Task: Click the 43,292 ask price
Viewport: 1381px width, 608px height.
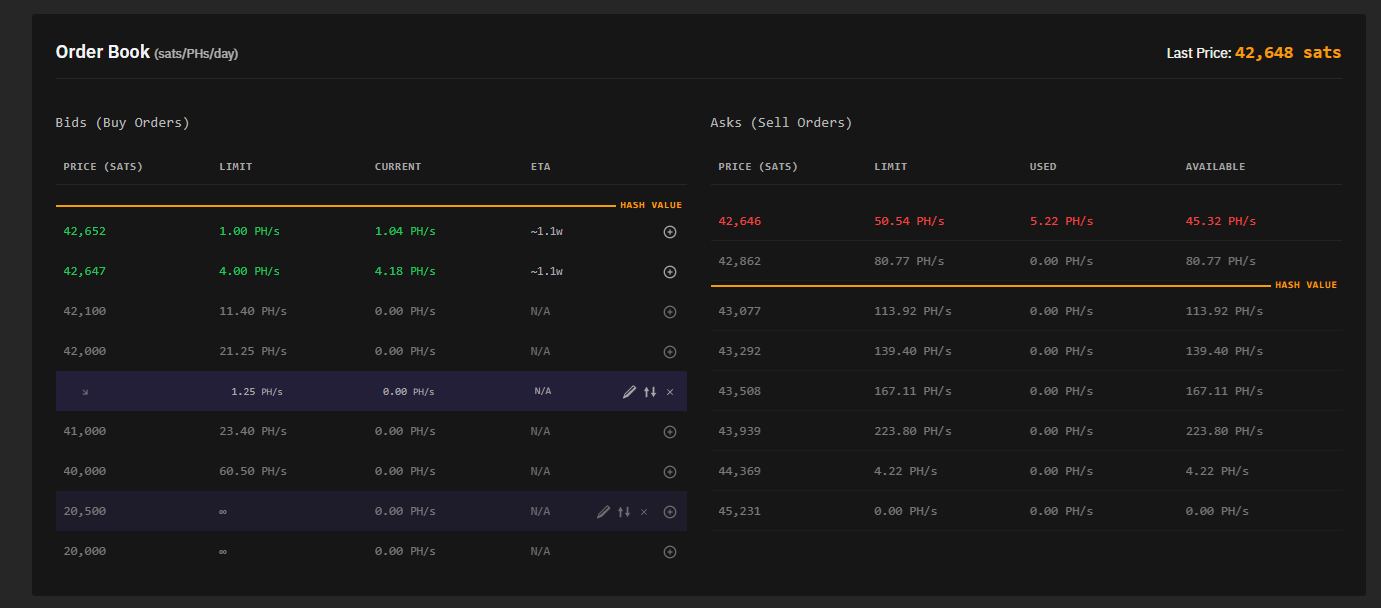Action: tap(739, 351)
